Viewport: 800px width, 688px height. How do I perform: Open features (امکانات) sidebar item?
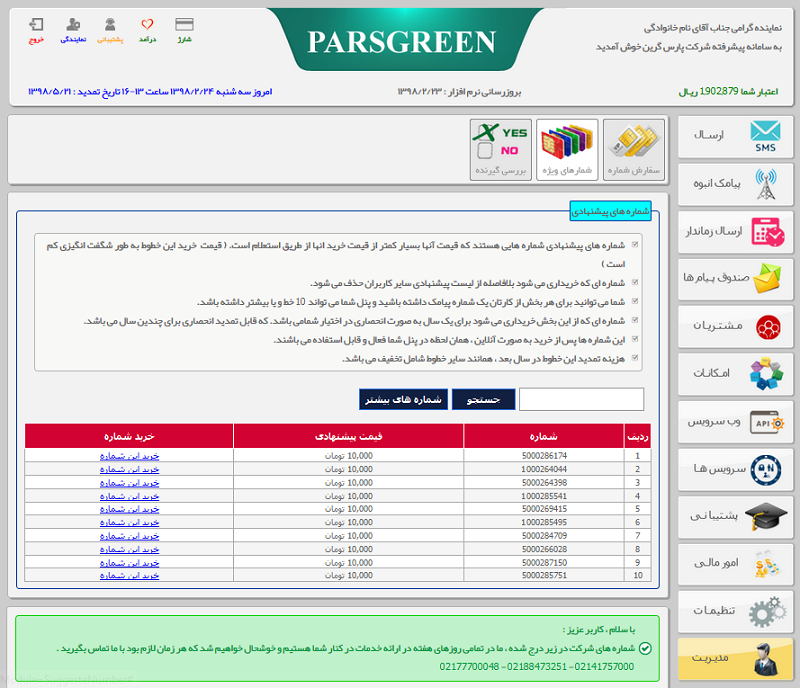click(735, 374)
